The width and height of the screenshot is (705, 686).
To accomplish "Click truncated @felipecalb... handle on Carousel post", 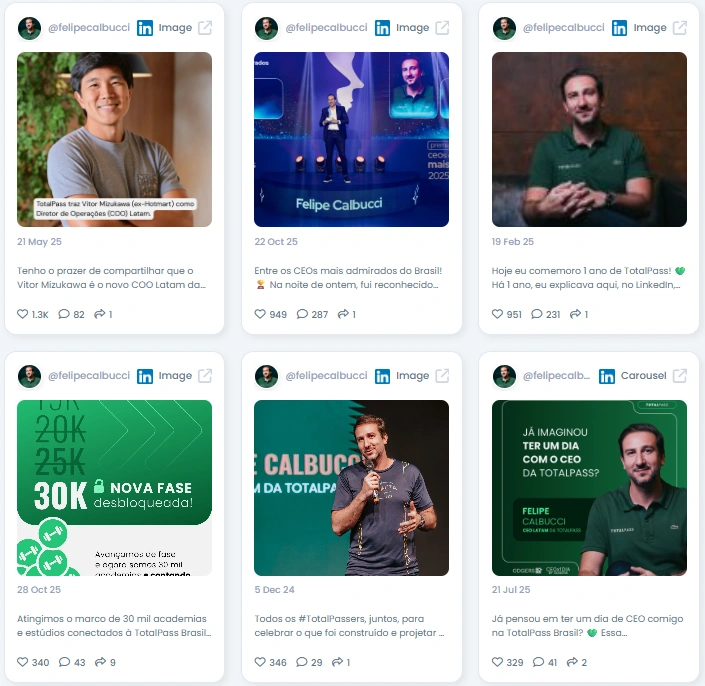I will tap(556, 376).
